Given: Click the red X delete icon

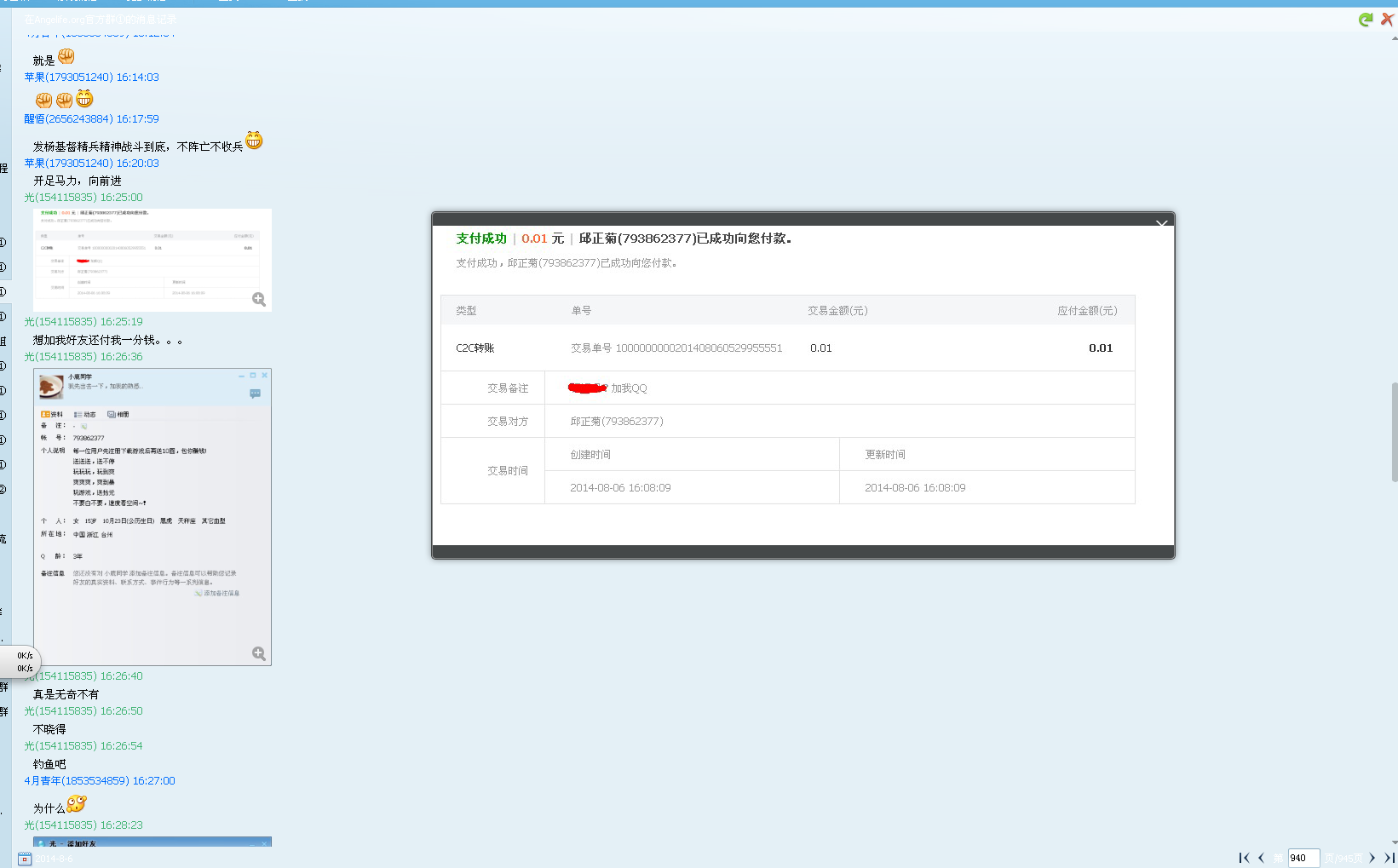Looking at the screenshot, I should [1387, 20].
